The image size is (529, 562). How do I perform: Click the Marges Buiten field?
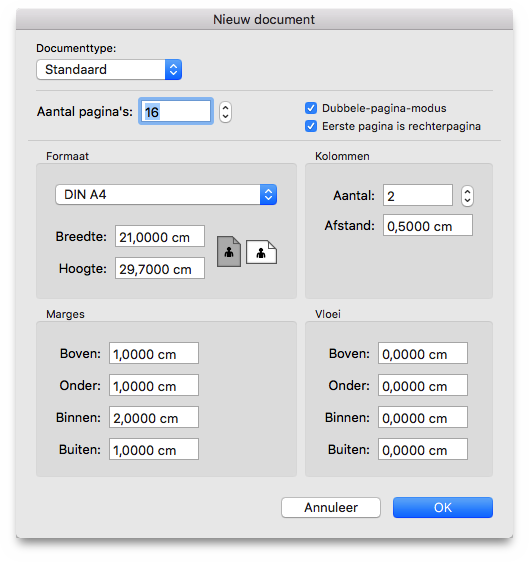point(154,449)
